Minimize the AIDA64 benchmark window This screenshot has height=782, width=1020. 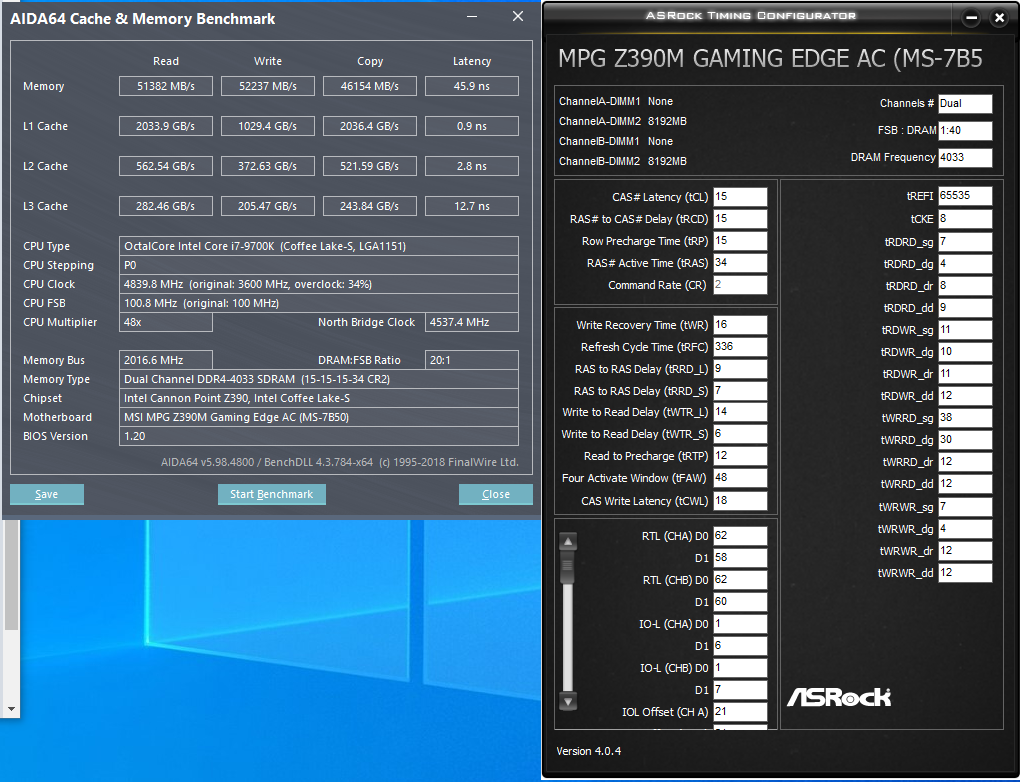[472, 17]
